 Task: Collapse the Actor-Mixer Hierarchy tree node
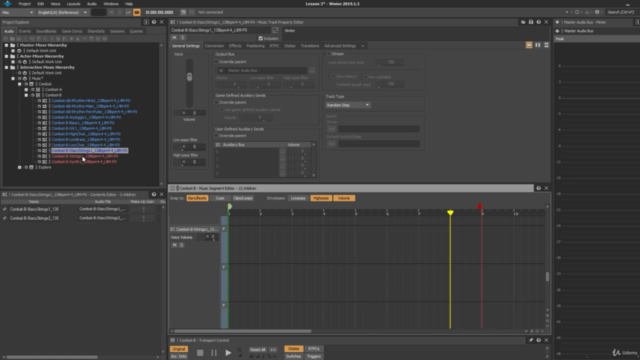coord(6,56)
